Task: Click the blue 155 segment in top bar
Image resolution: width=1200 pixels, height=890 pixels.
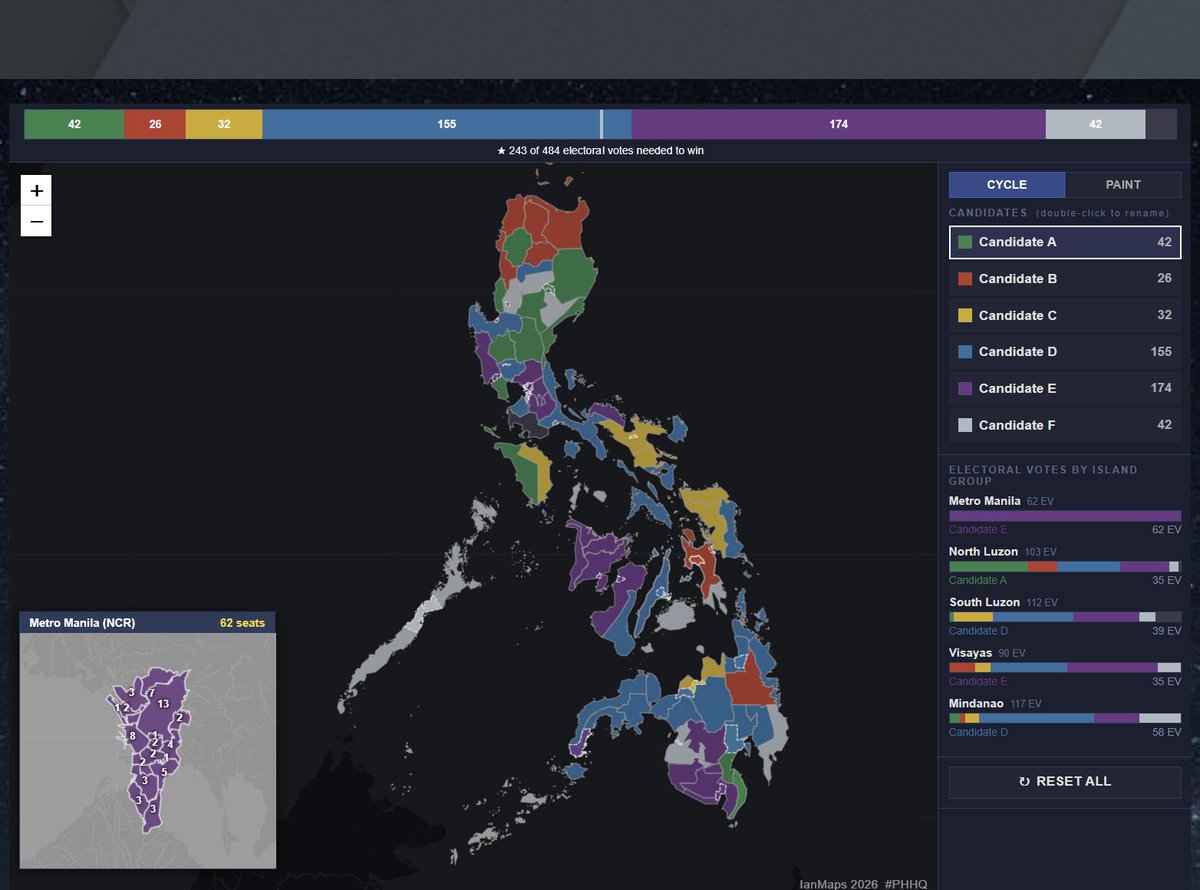Action: pos(446,124)
